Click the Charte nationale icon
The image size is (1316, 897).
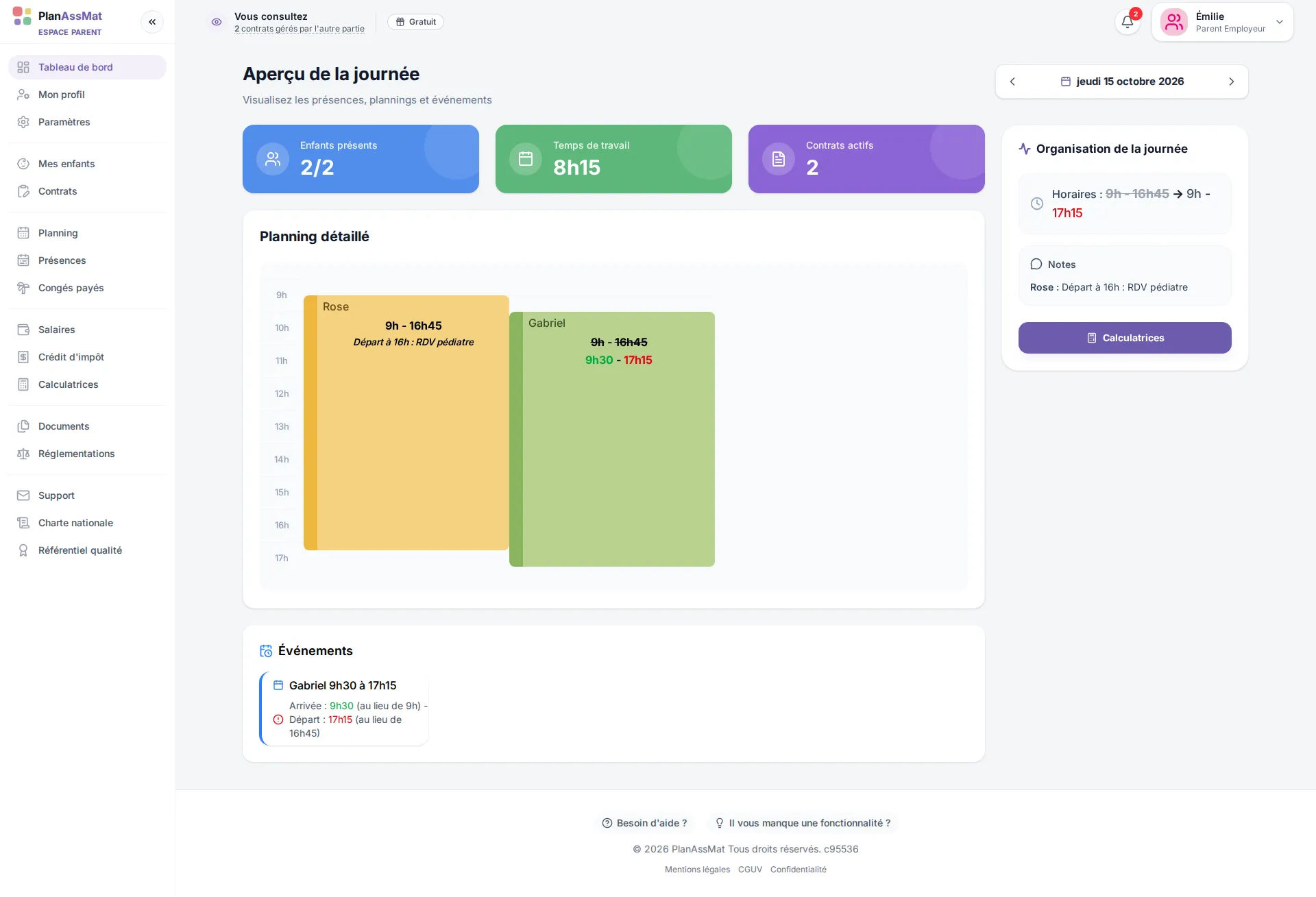tap(23, 523)
